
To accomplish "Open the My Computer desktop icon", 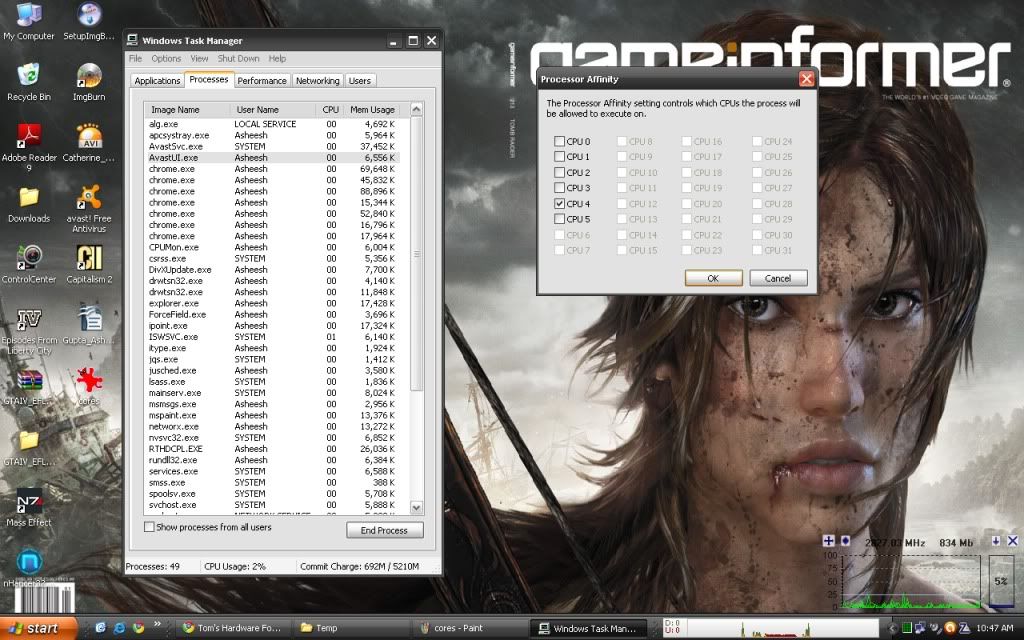I will [x=29, y=22].
